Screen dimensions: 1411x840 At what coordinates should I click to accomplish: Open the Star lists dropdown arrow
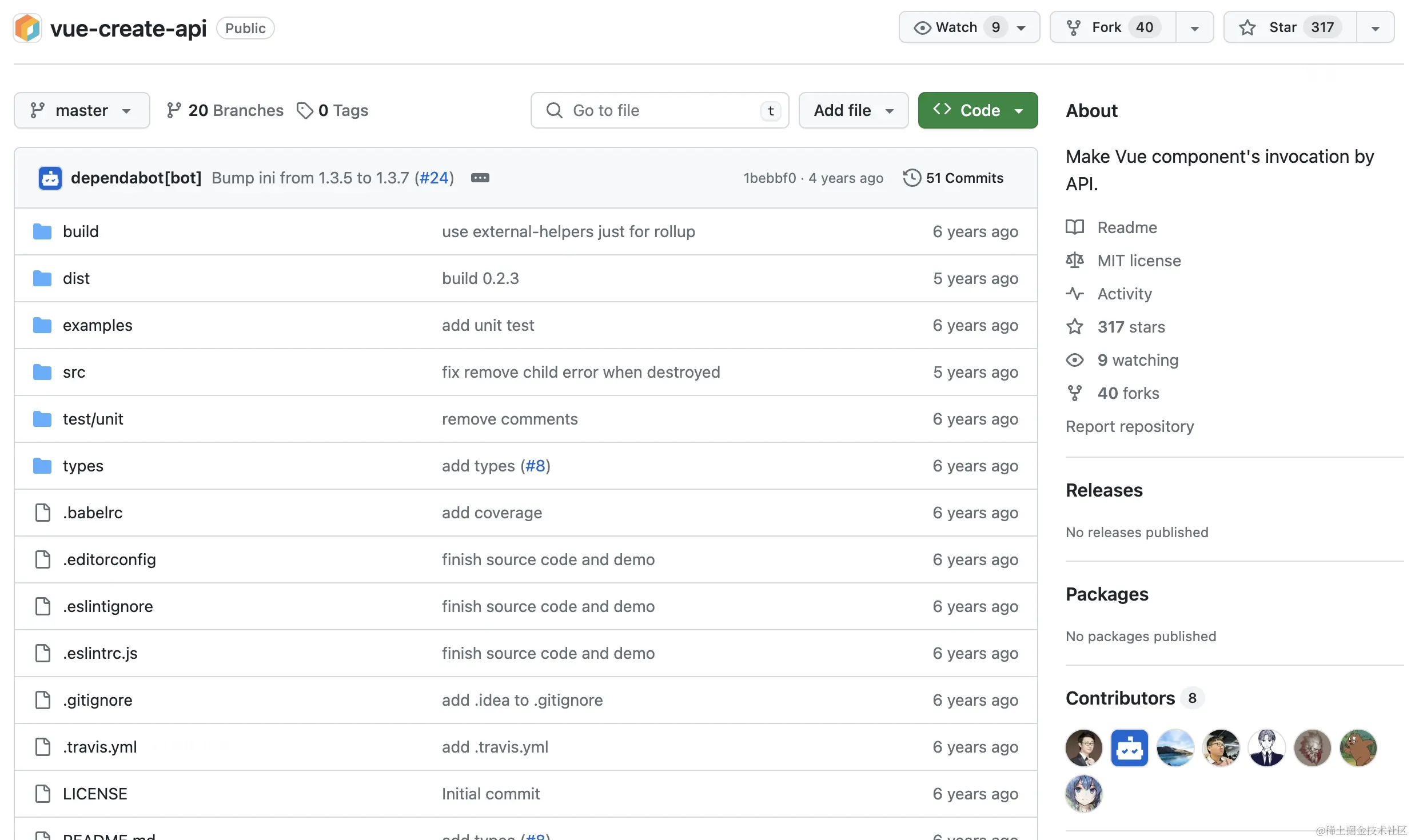(1375, 27)
